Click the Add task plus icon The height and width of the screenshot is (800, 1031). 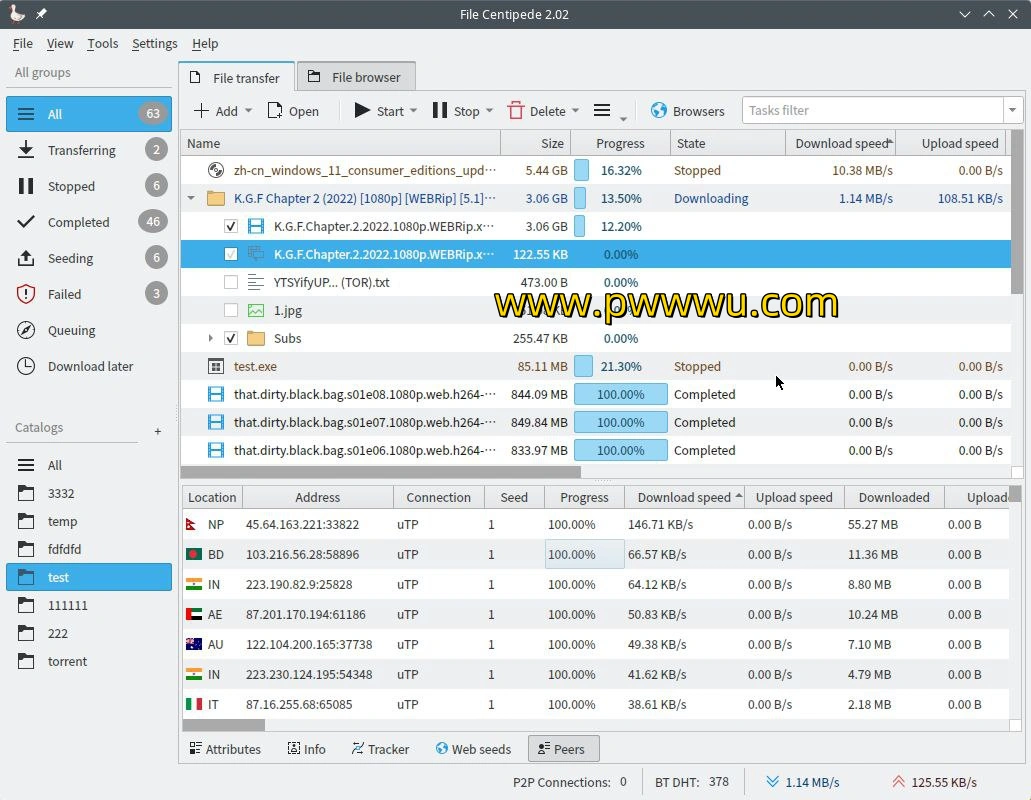tap(201, 110)
